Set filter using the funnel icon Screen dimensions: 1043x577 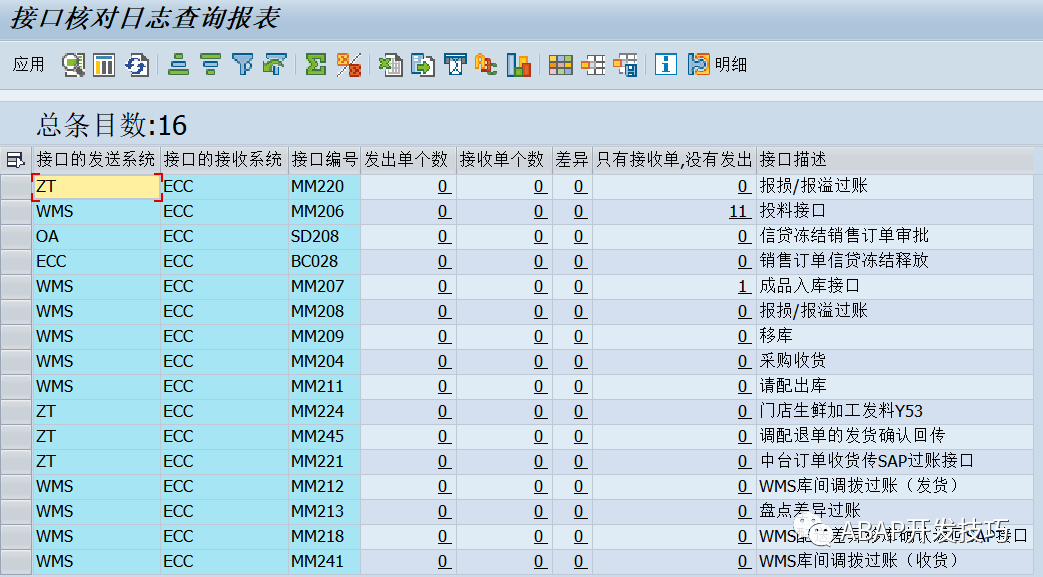pyautogui.click(x=243, y=65)
